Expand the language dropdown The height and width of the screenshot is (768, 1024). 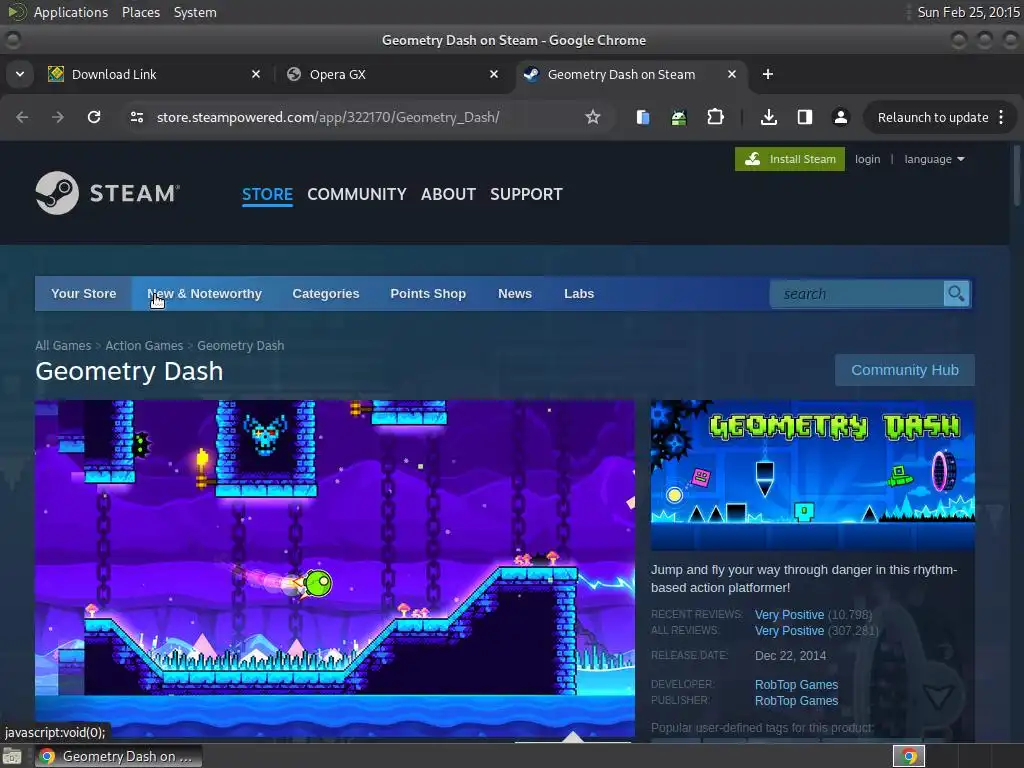click(934, 159)
